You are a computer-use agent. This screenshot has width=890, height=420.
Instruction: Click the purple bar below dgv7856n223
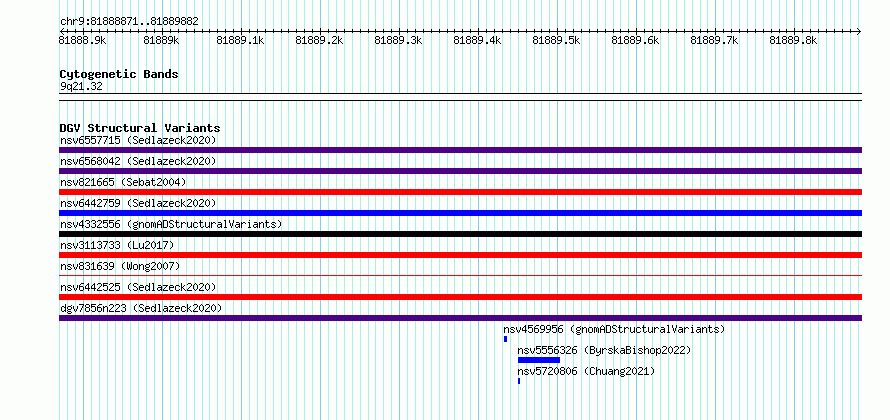click(x=460, y=318)
